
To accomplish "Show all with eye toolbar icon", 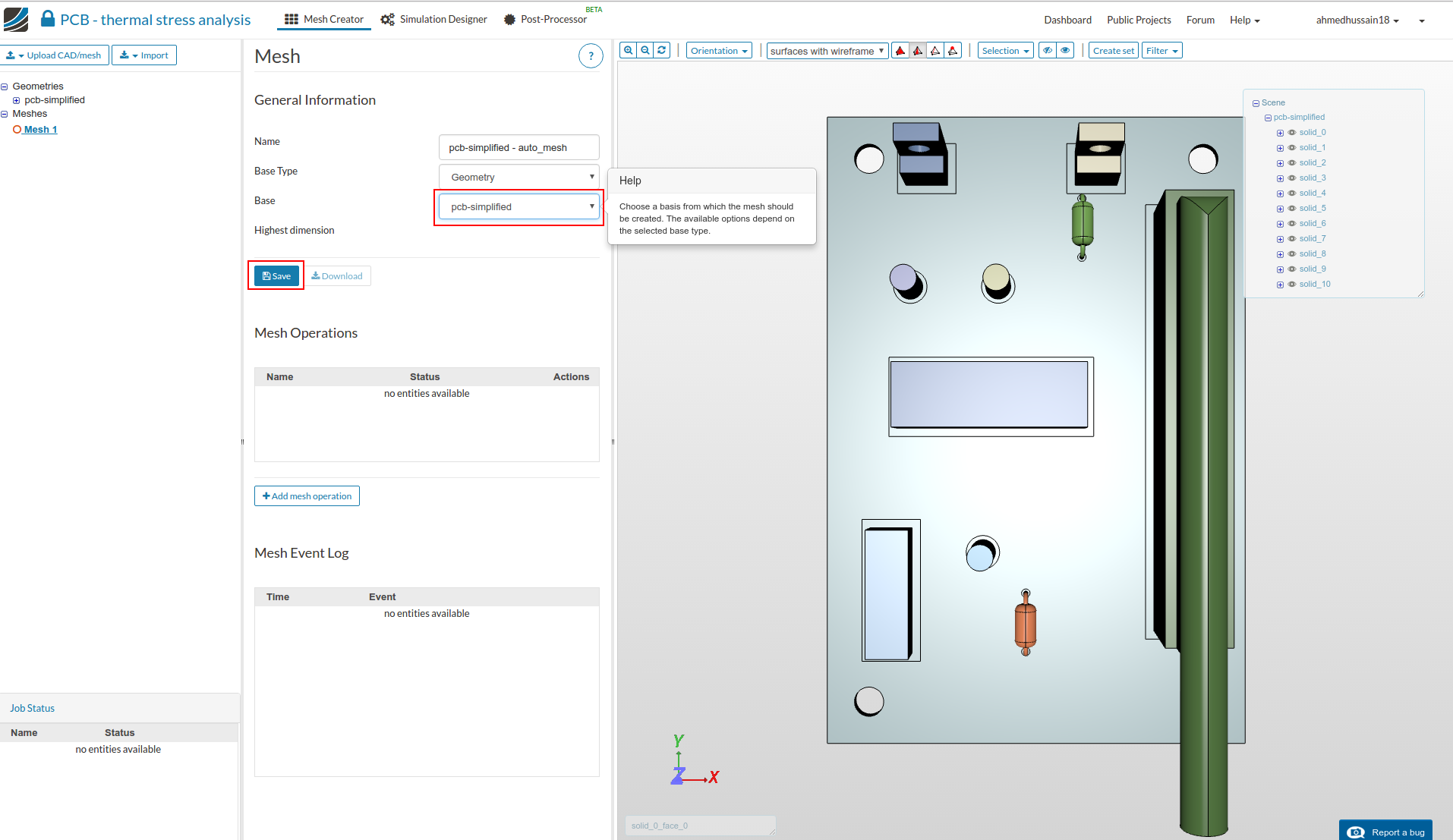I will (x=1066, y=51).
